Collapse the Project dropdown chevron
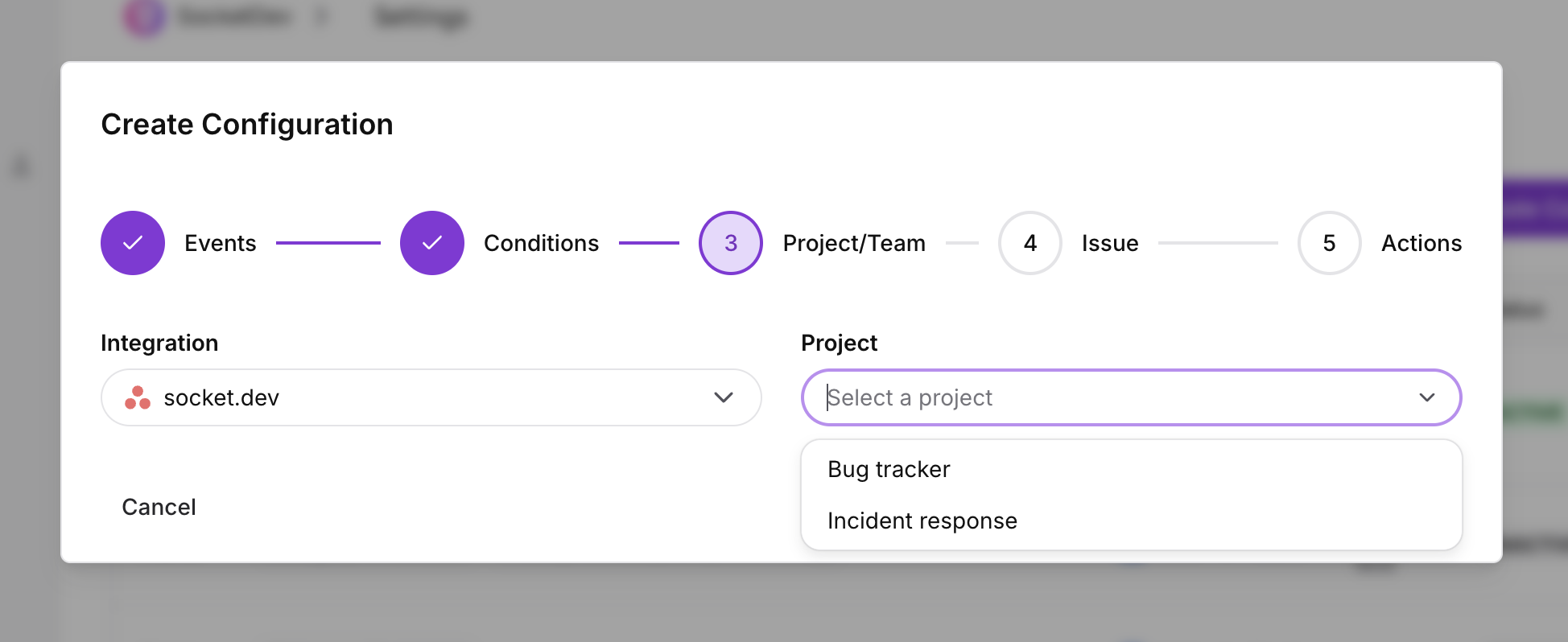The image size is (1568, 642). (1427, 397)
